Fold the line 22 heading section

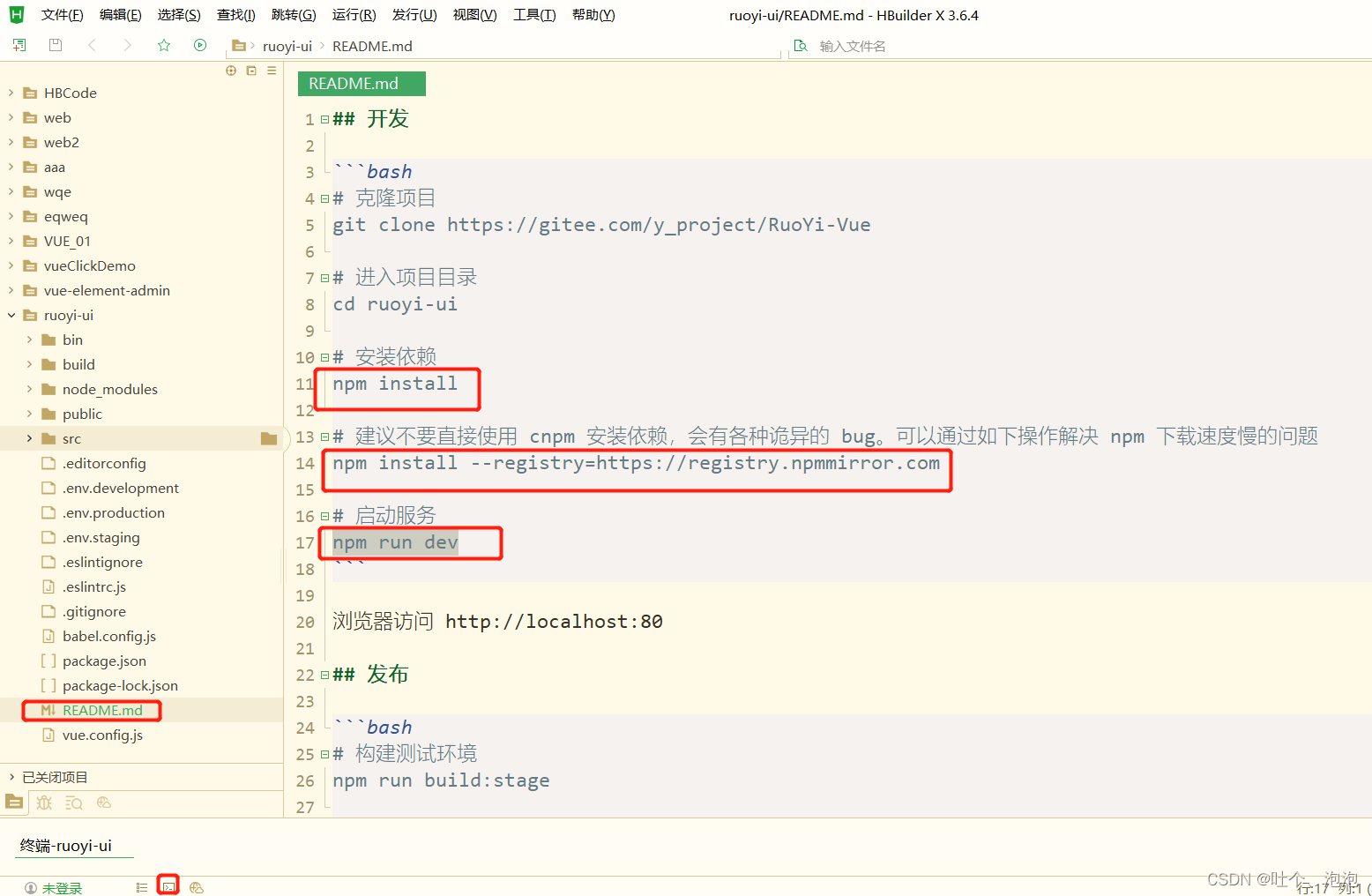[x=325, y=675]
